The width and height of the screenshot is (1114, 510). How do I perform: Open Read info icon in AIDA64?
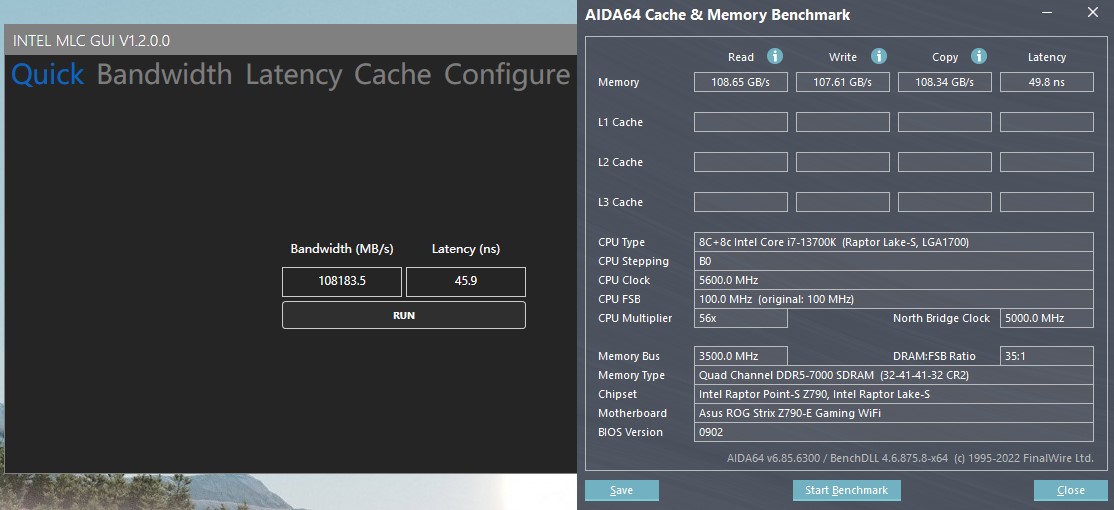[774, 56]
